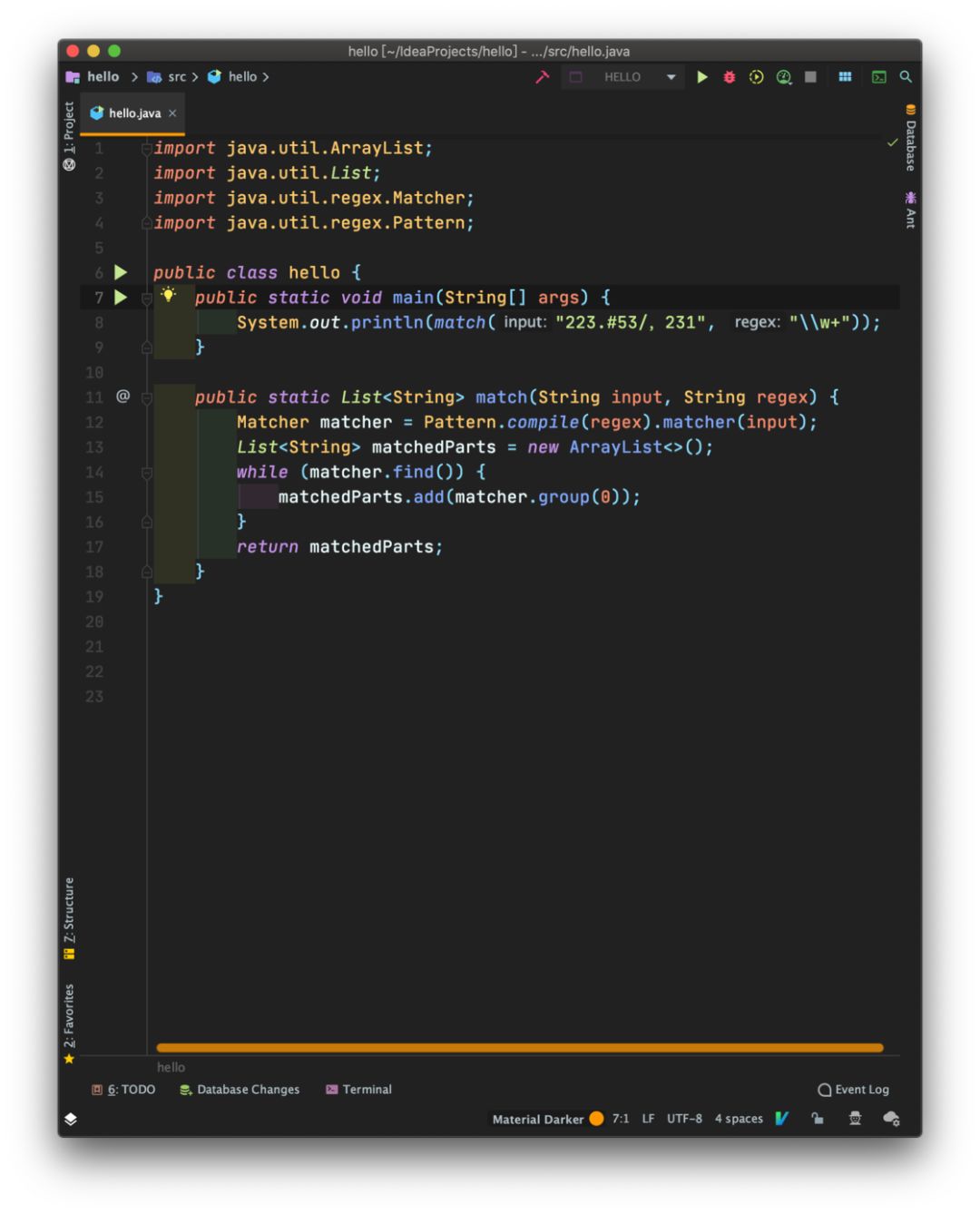Open Project Structure grid icon
The height and width of the screenshot is (1214, 980).
[845, 77]
